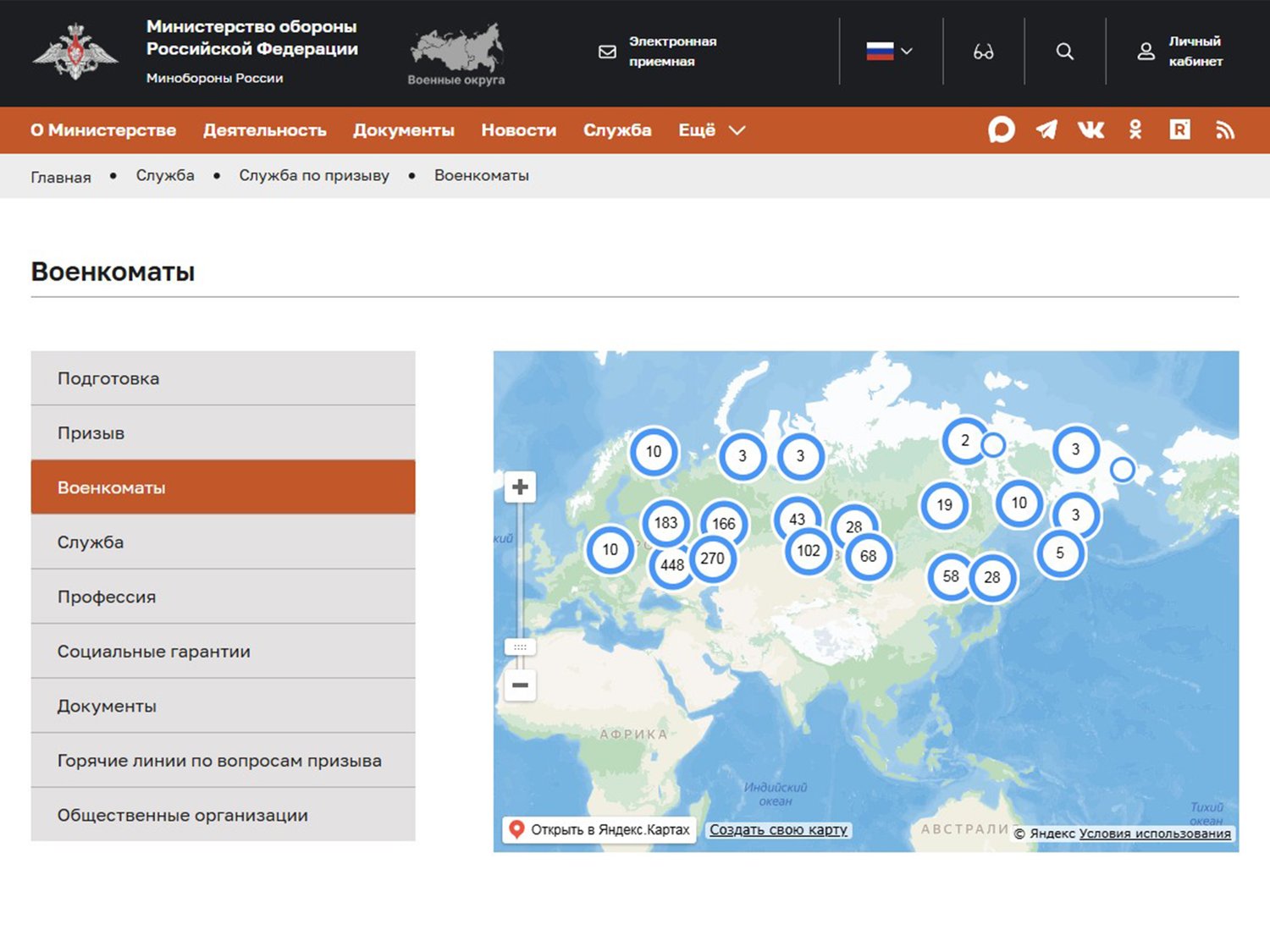Click the Ministry of Defence emblem logo
The width and height of the screenshot is (1270, 952).
pyautogui.click(x=75, y=52)
